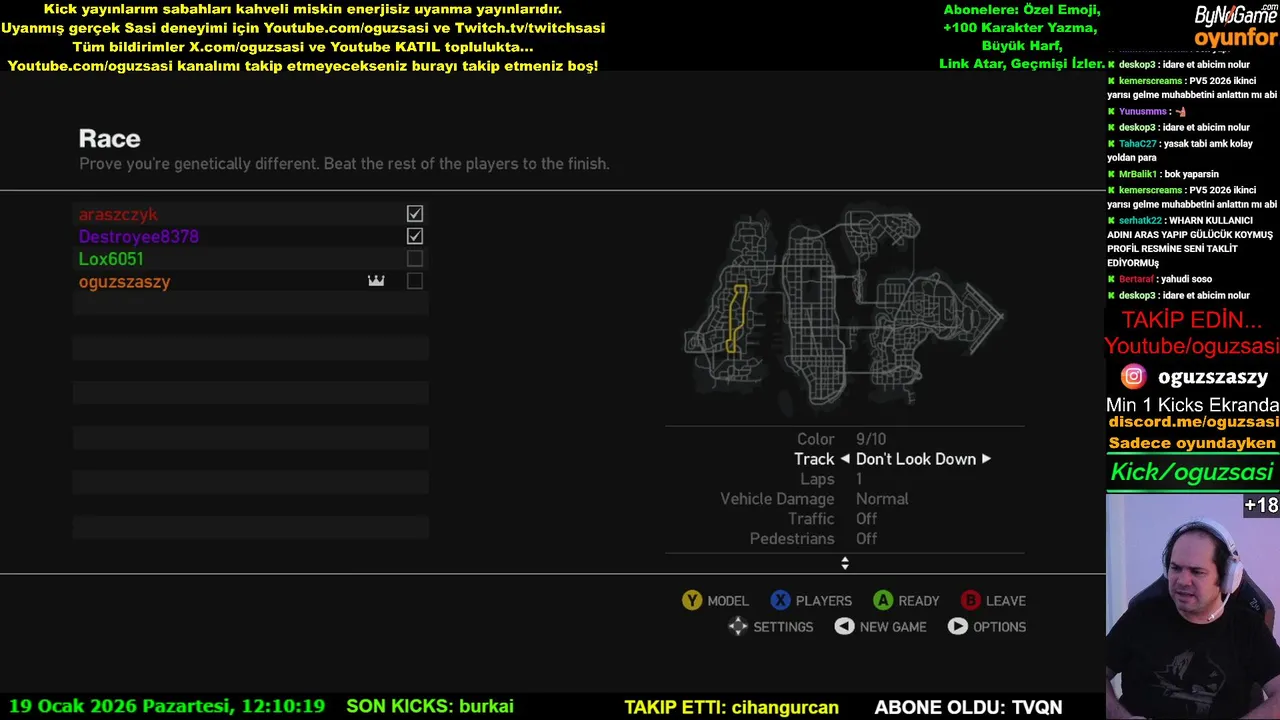Select next track with right arrow
This screenshot has height=720, width=1280.
pyautogui.click(x=986, y=459)
